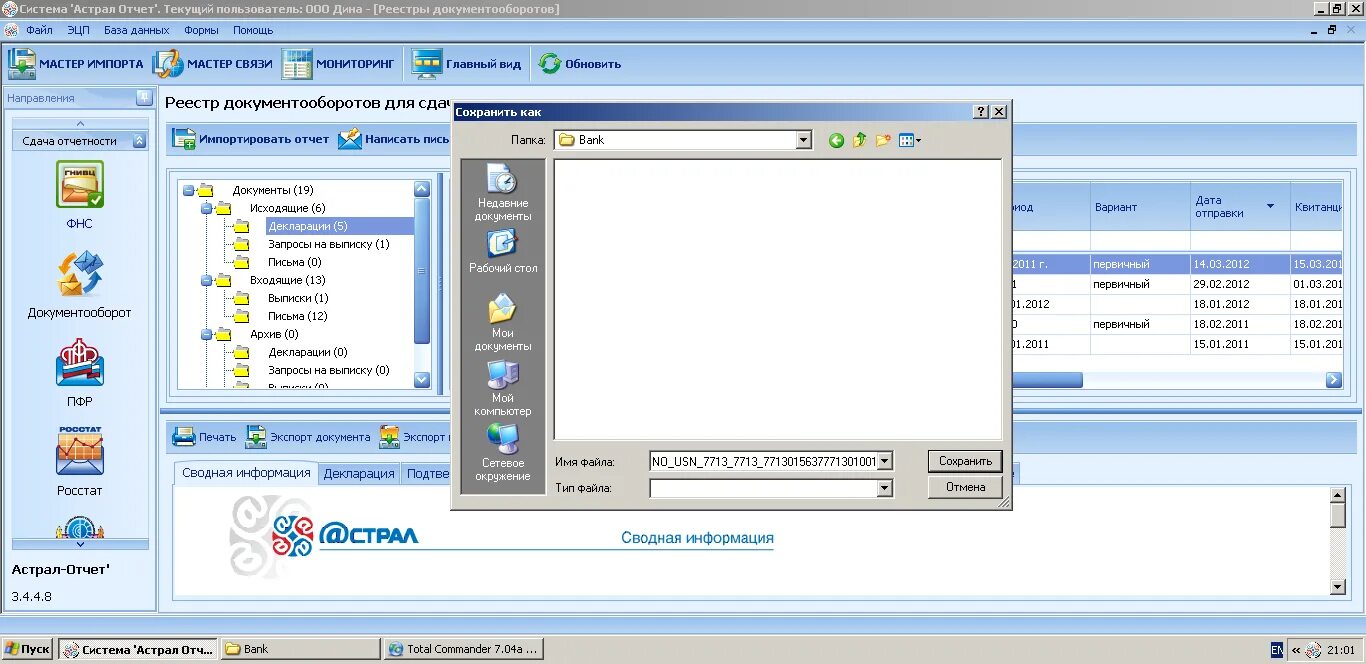The width and height of the screenshot is (1366, 664).
Task: Select the row dated 18.02.2011
Action: tap(1176, 324)
